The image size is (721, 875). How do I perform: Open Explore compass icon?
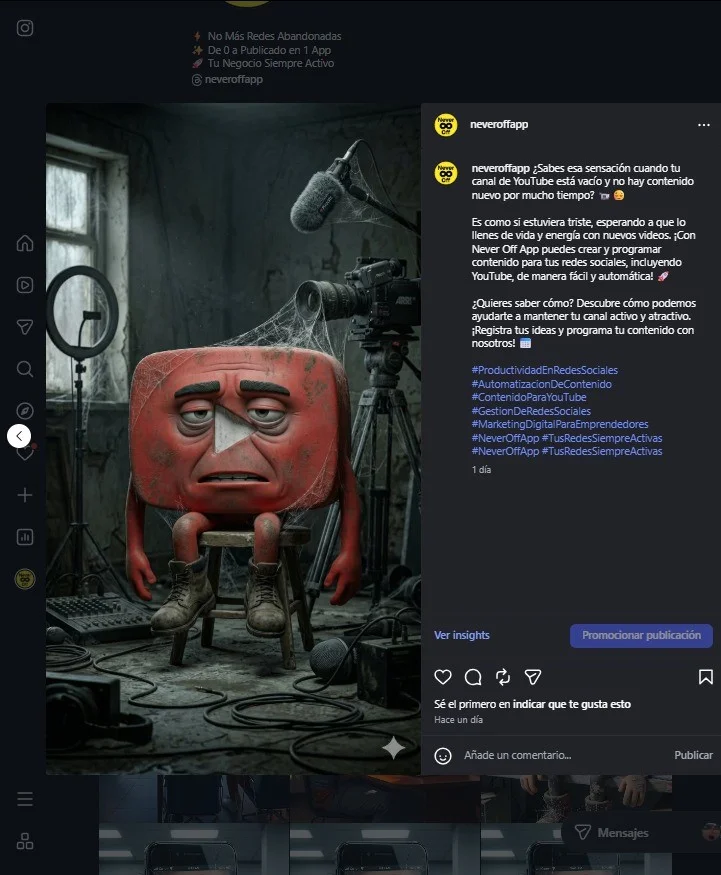pos(25,411)
